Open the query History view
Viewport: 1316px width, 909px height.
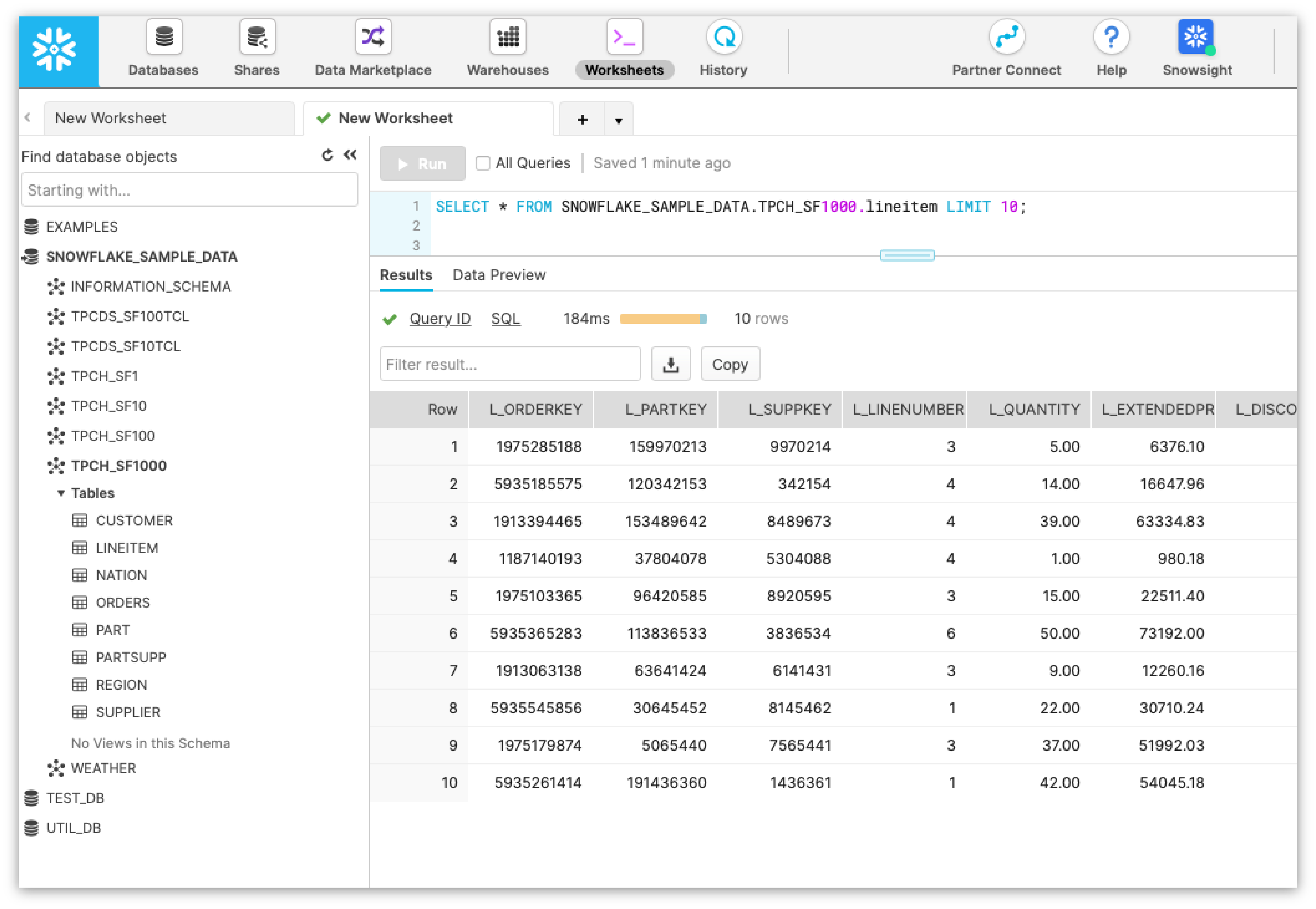(x=723, y=48)
